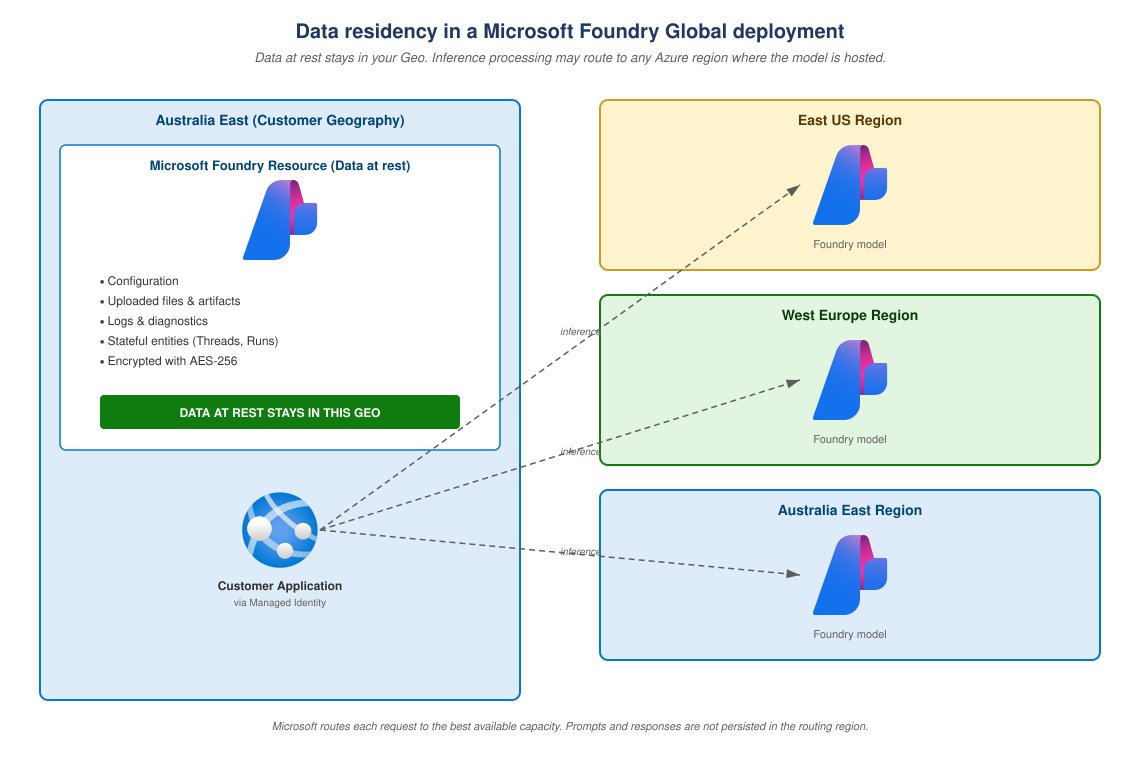Click the subtitle starting 'Data at rest stays in your Geo'
This screenshot has width=1140, height=760.
click(570, 57)
